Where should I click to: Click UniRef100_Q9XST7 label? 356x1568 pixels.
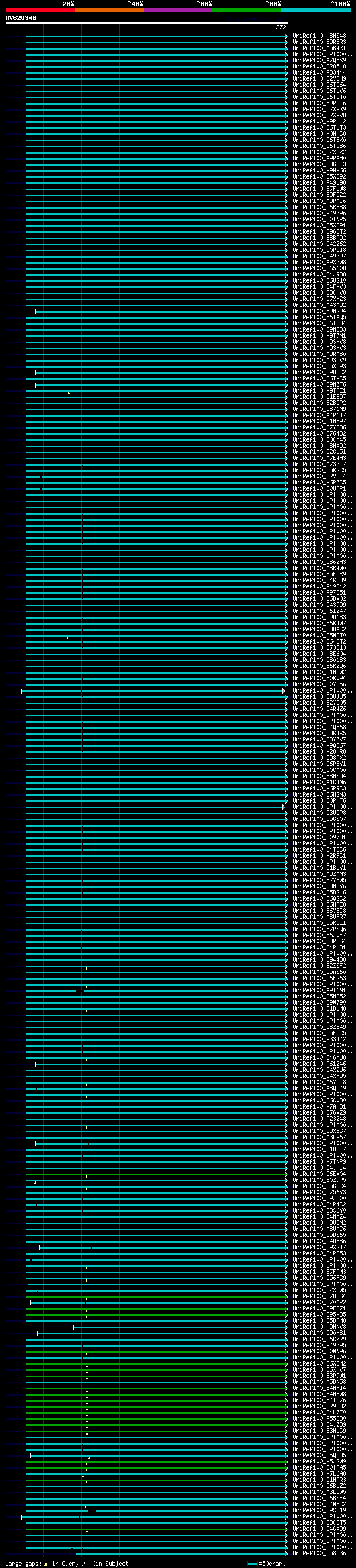[x=319, y=1247]
